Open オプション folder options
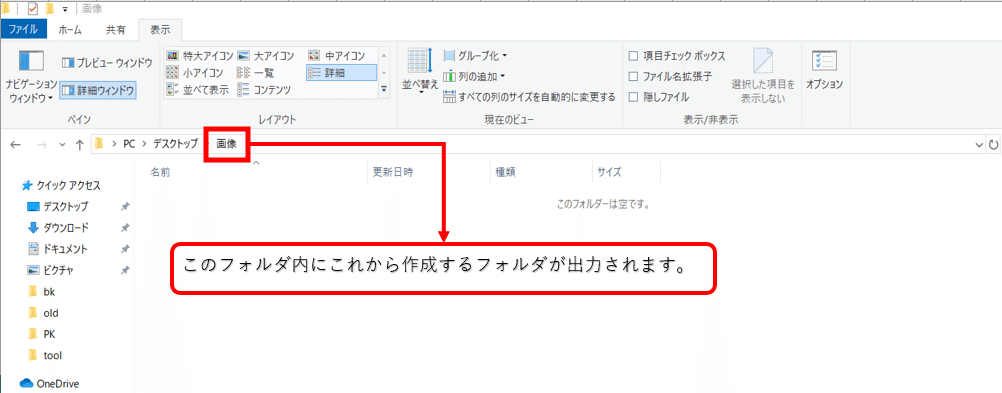The height and width of the screenshot is (393, 1002). coord(824,69)
